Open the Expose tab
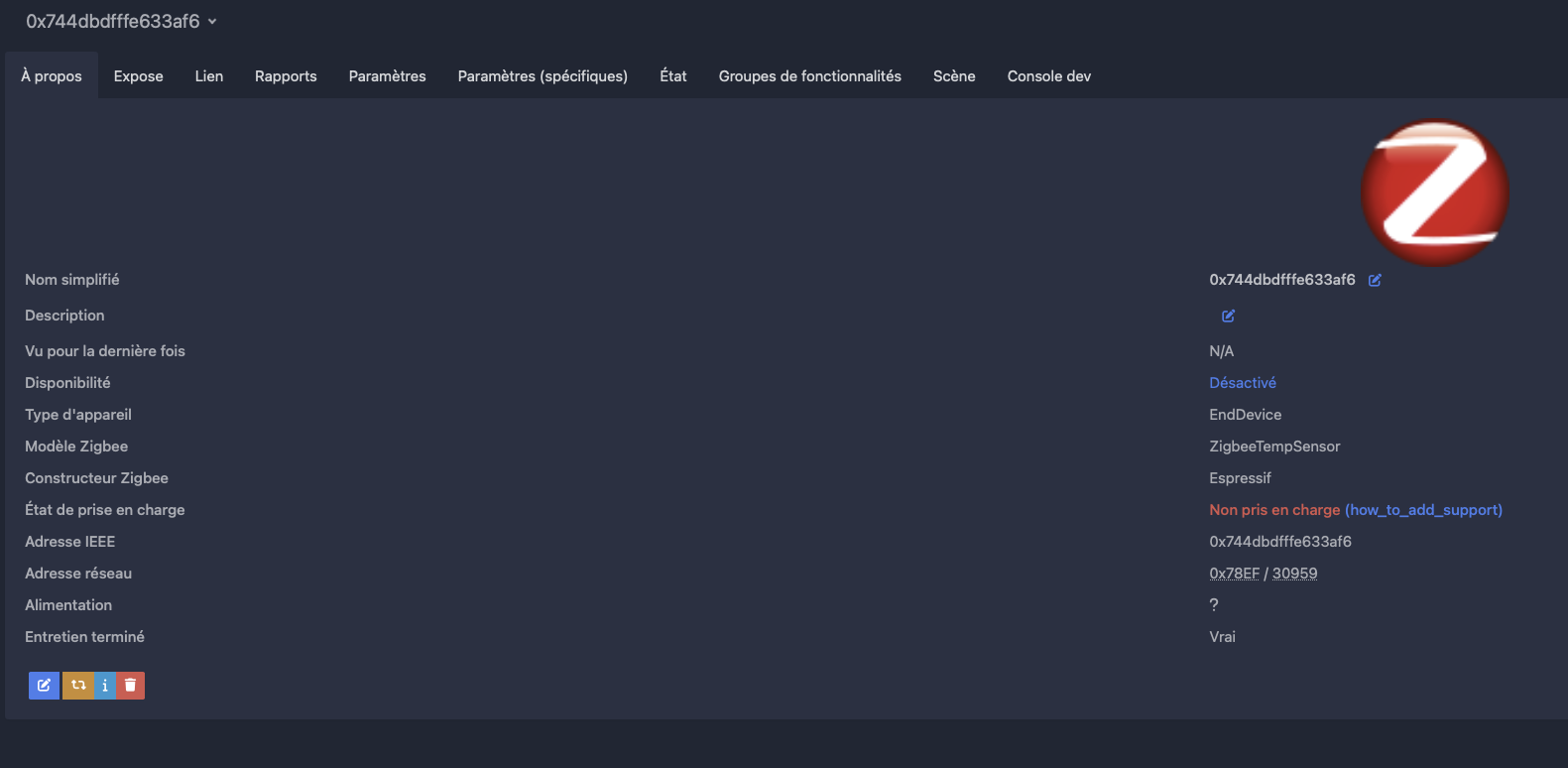Viewport: 1568px width, 768px height. point(139,76)
